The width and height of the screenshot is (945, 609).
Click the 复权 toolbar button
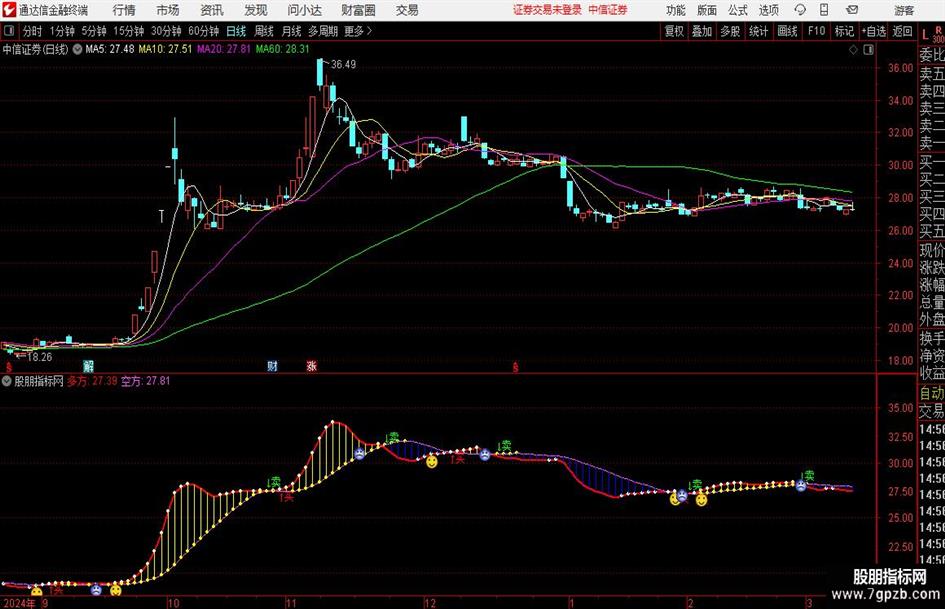pyautogui.click(x=674, y=31)
